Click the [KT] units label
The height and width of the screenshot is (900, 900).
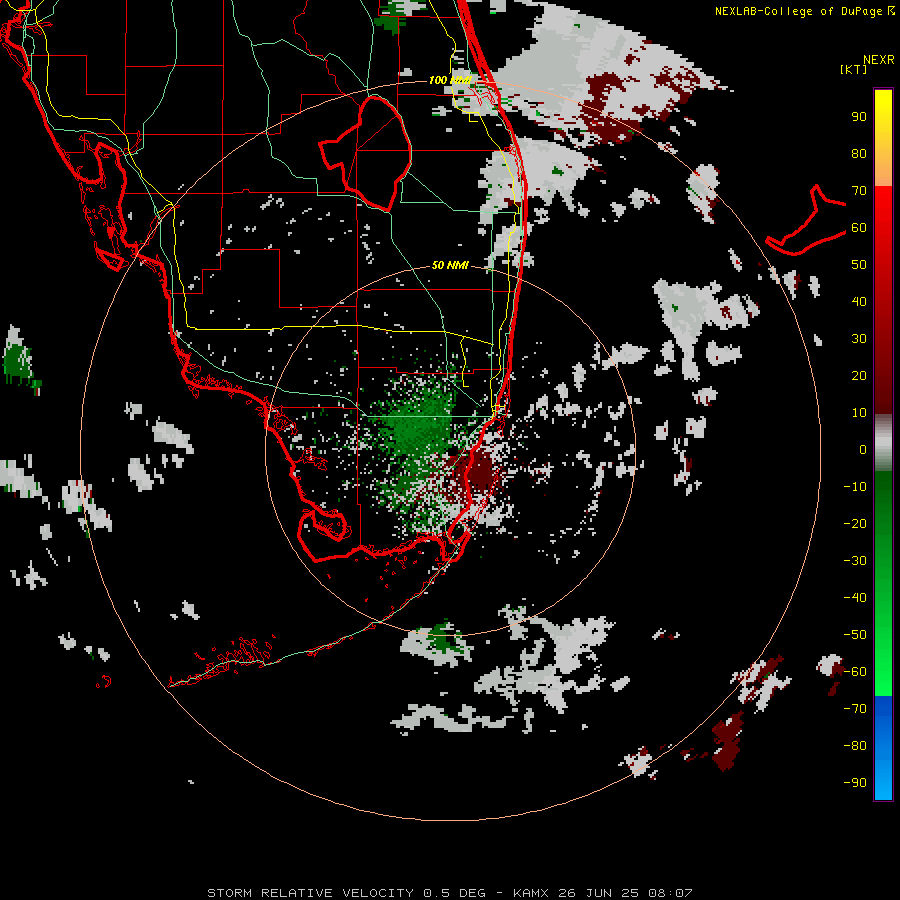click(x=853, y=69)
